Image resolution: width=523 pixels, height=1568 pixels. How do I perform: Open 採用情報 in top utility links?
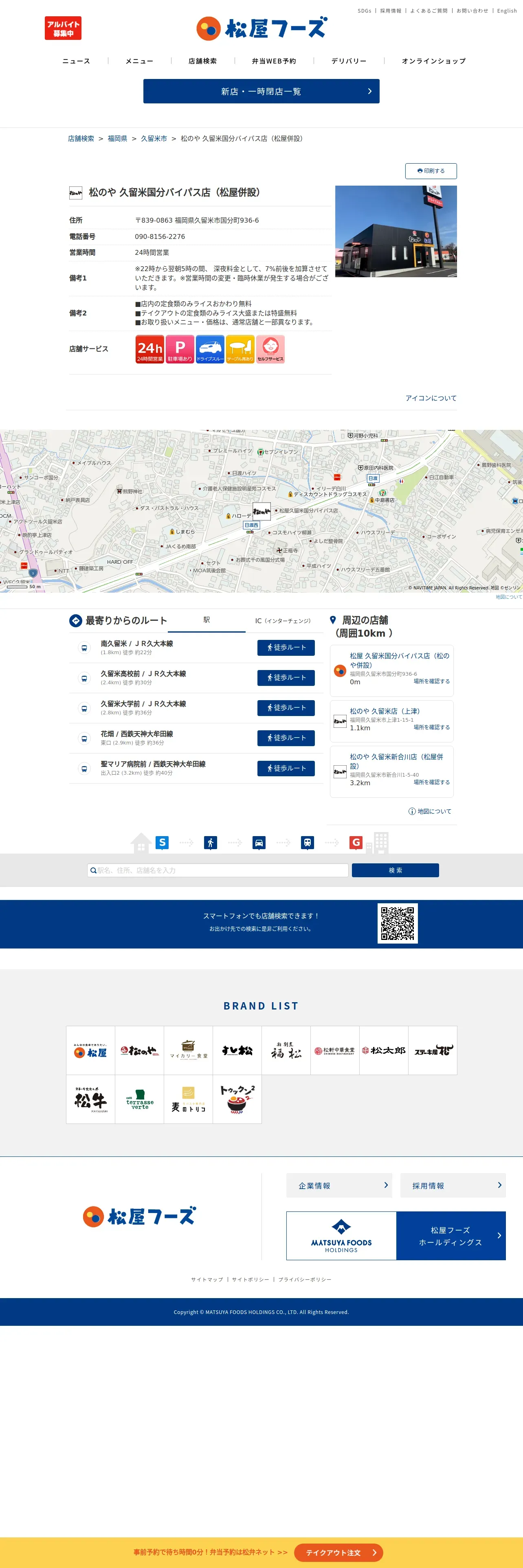(390, 11)
